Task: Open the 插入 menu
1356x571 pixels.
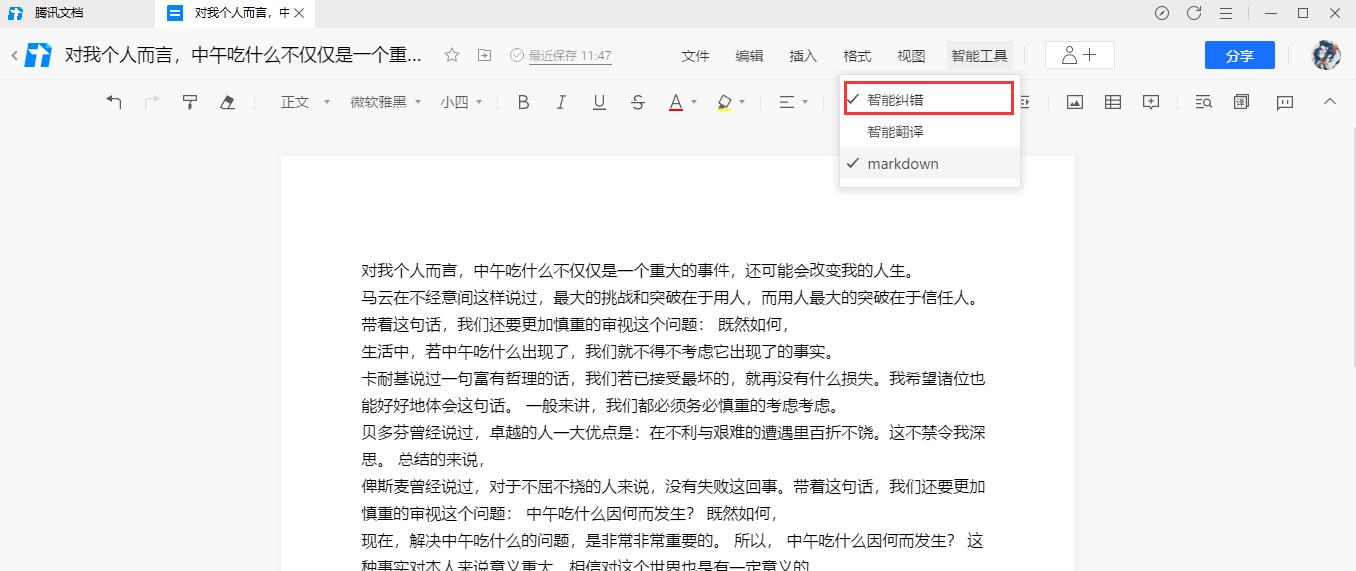Action: (x=803, y=56)
